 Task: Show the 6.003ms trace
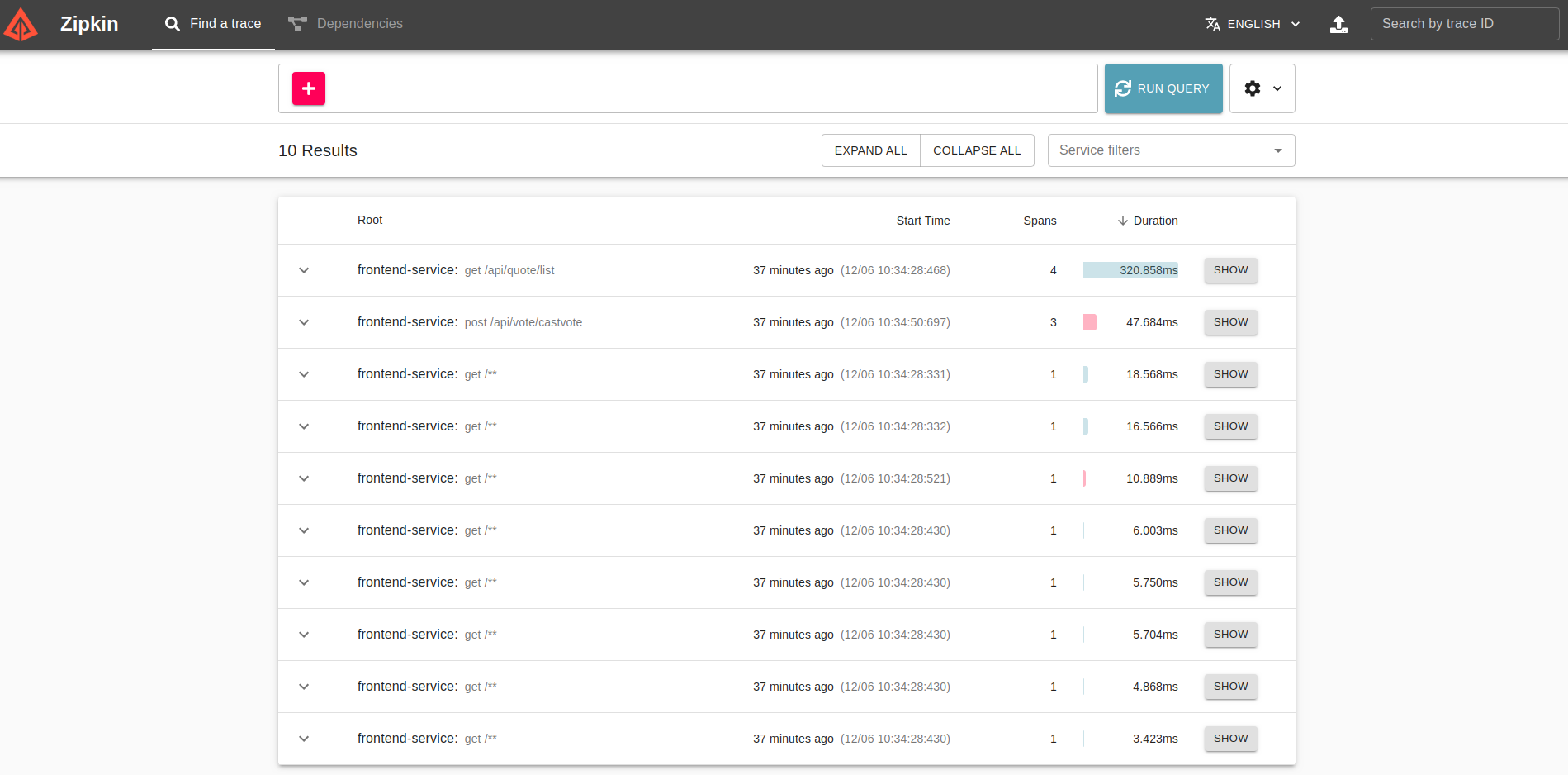click(x=1230, y=530)
